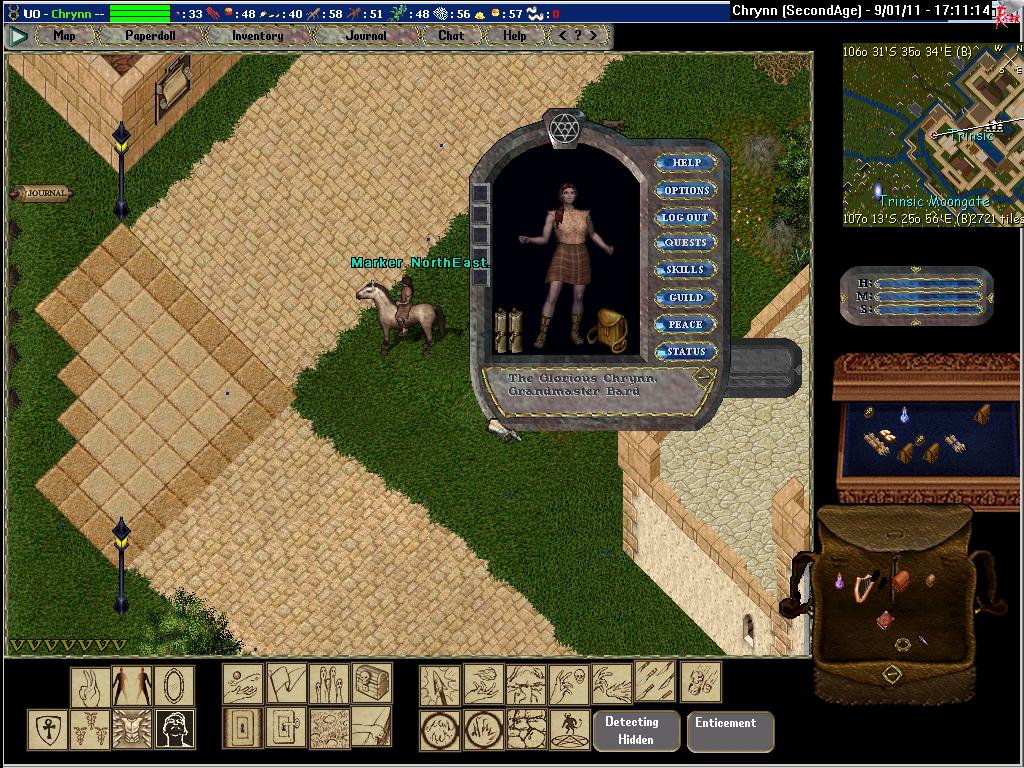Click the hexagram virtue icon atop the paperdoll
The image size is (1024, 768).
(x=565, y=127)
